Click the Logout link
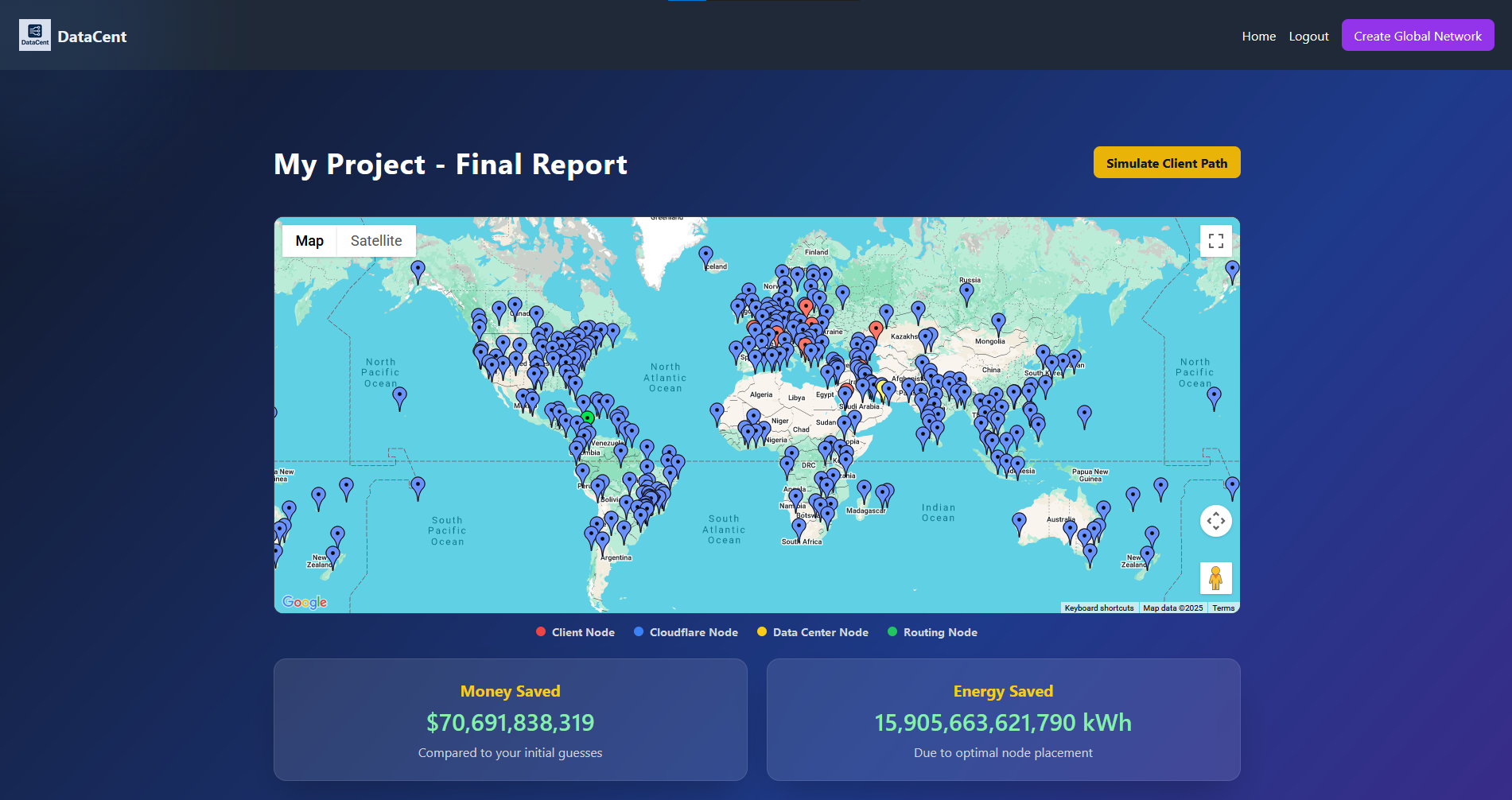 (x=1308, y=36)
